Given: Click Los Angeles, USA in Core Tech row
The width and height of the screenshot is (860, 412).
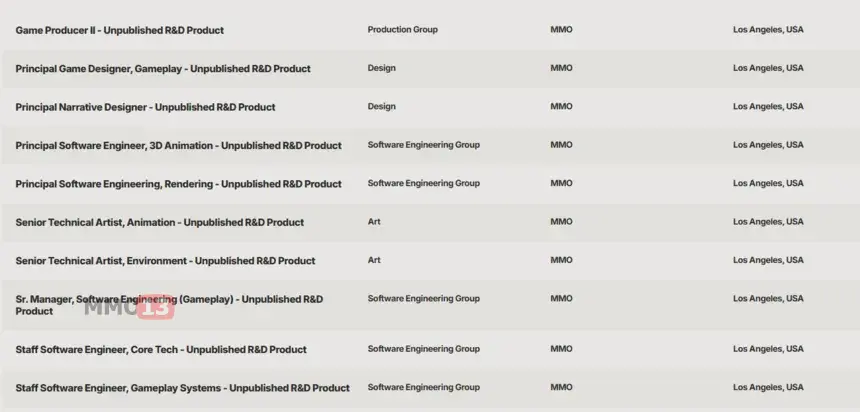Looking at the screenshot, I should tap(767, 350).
